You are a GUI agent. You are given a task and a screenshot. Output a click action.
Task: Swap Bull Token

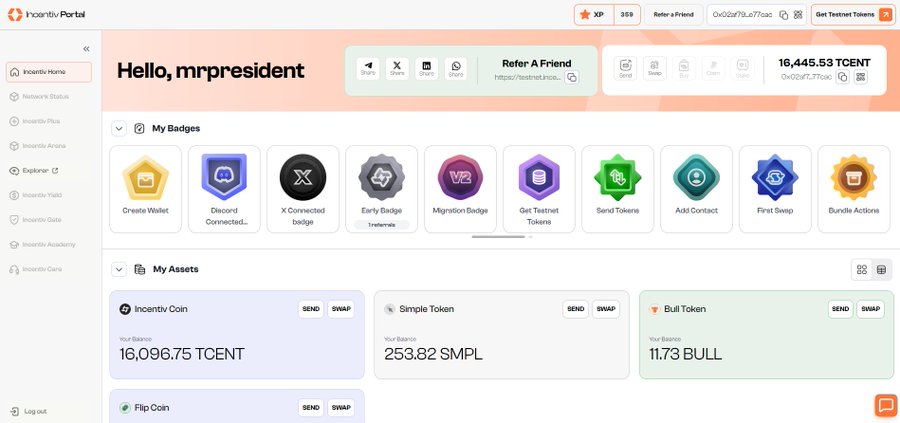pyautogui.click(x=870, y=309)
